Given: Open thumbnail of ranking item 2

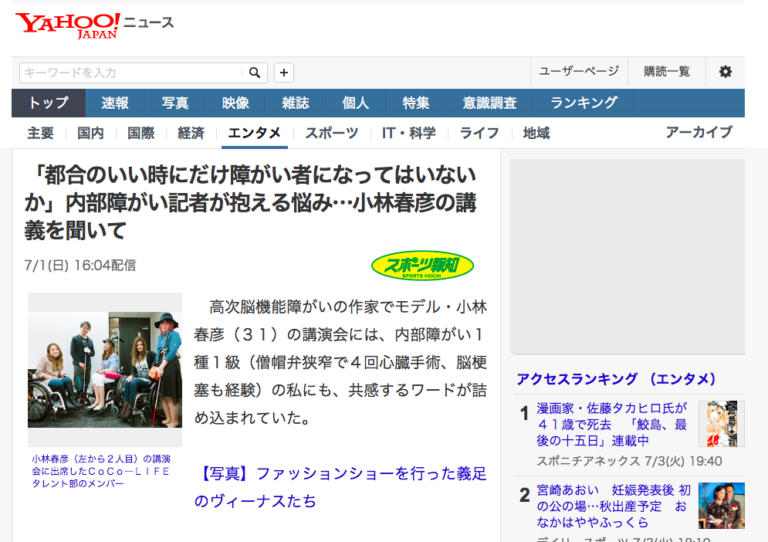Looking at the screenshot, I should 721,505.
